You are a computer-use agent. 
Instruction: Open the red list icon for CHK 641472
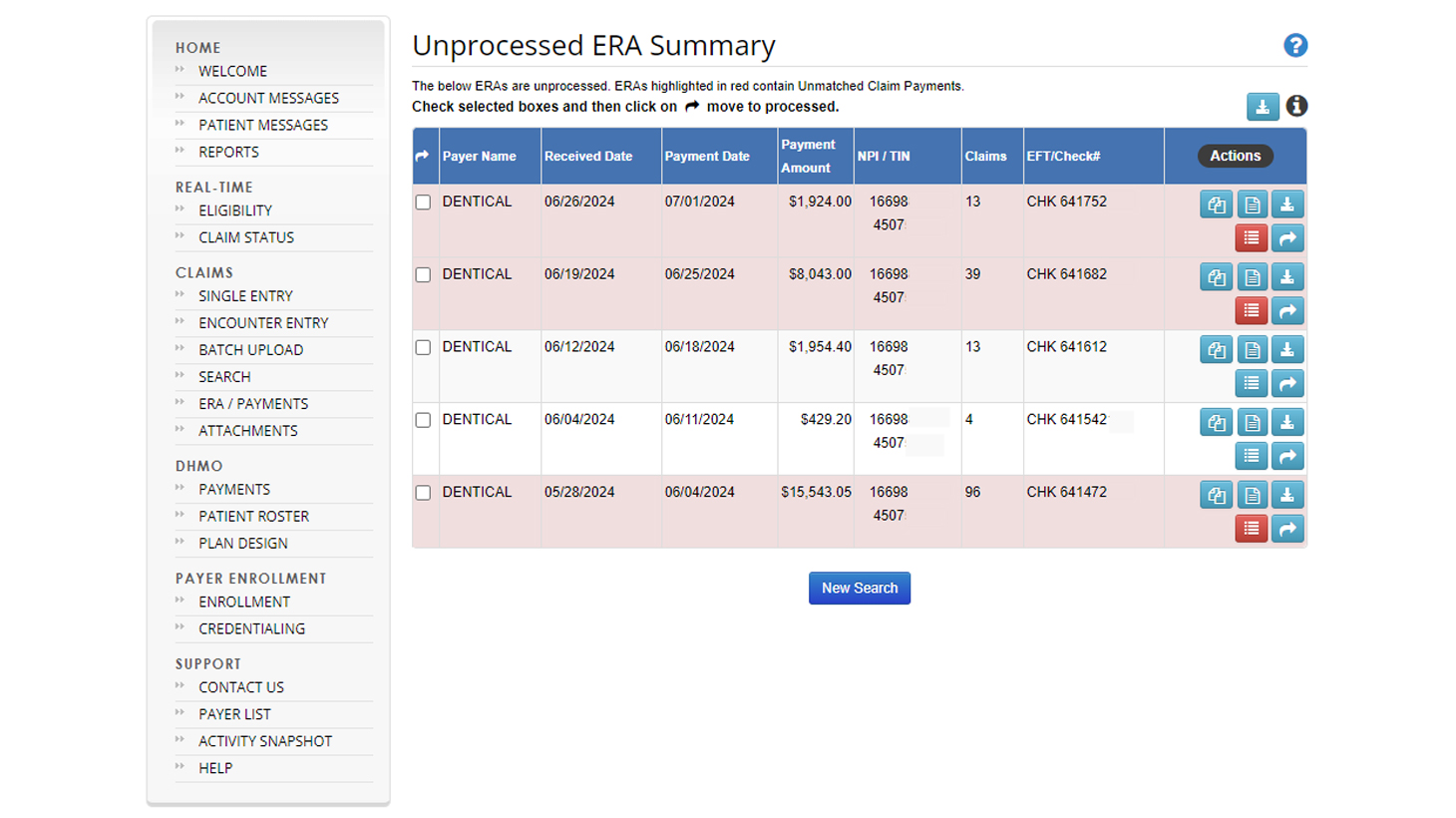tap(1252, 529)
